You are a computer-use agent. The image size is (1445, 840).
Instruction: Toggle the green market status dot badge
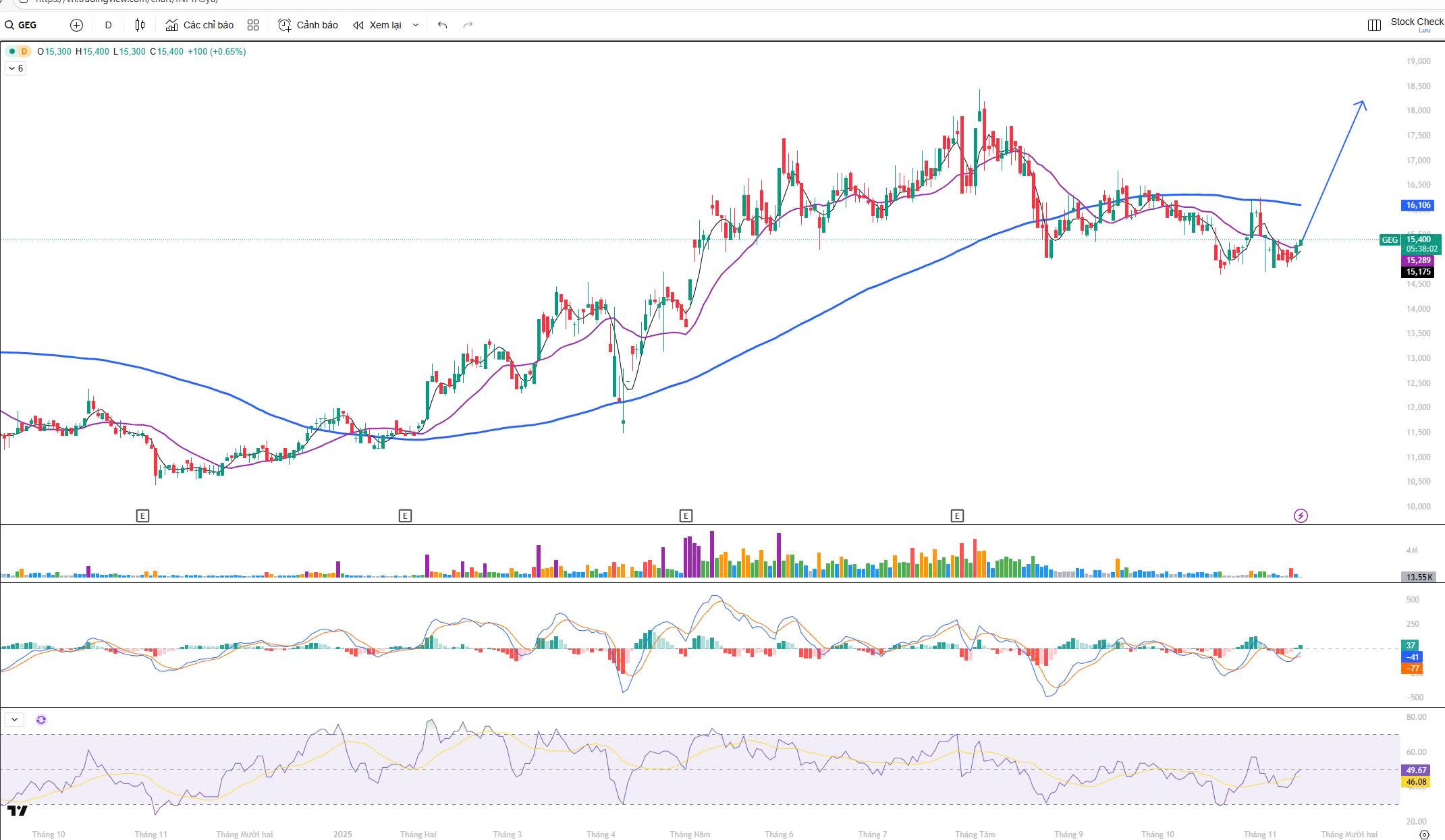(12, 51)
